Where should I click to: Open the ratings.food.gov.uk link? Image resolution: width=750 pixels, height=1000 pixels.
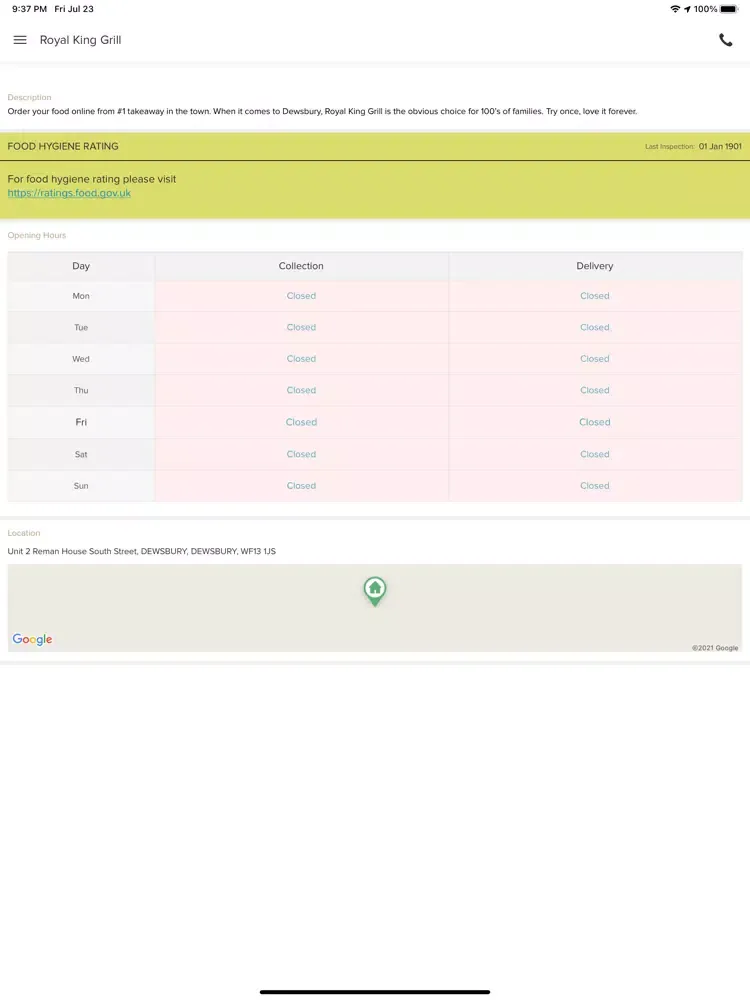tap(69, 193)
